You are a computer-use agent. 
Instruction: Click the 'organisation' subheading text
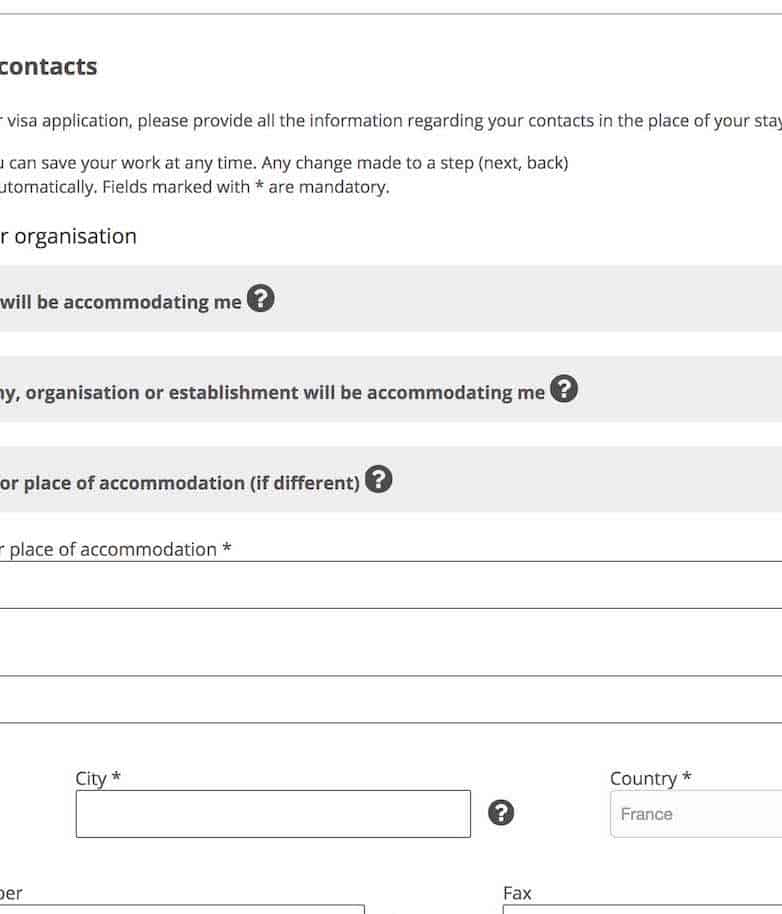coord(75,236)
